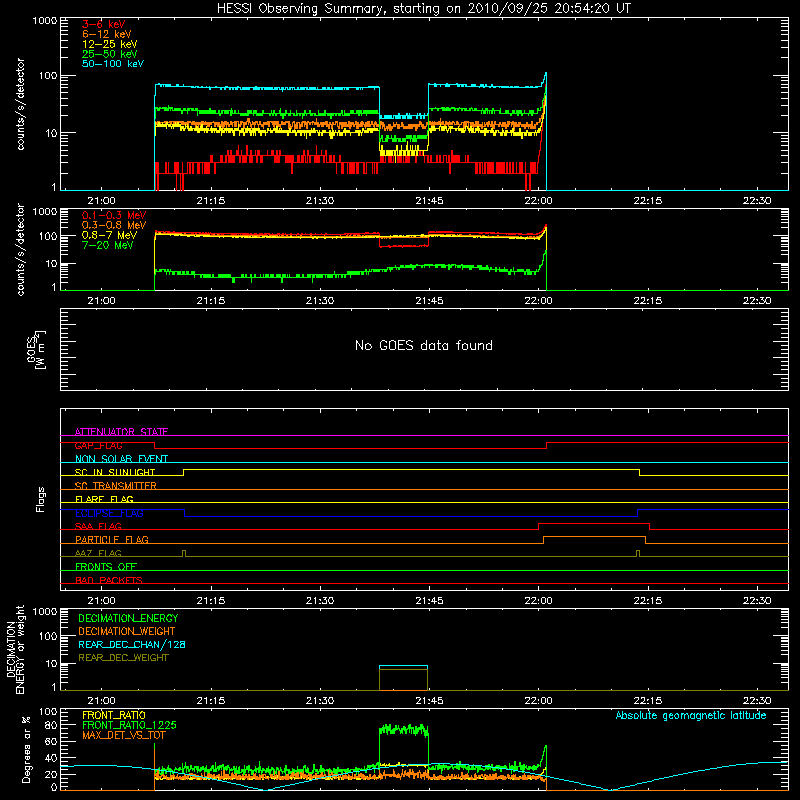Click the 21:15 tick label under the top plot

click(x=211, y=201)
